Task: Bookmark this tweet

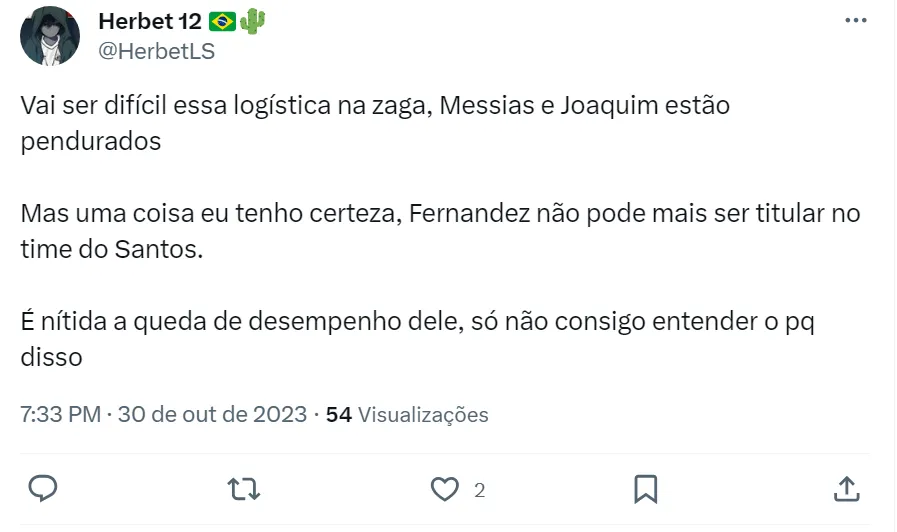Action: click(x=645, y=489)
